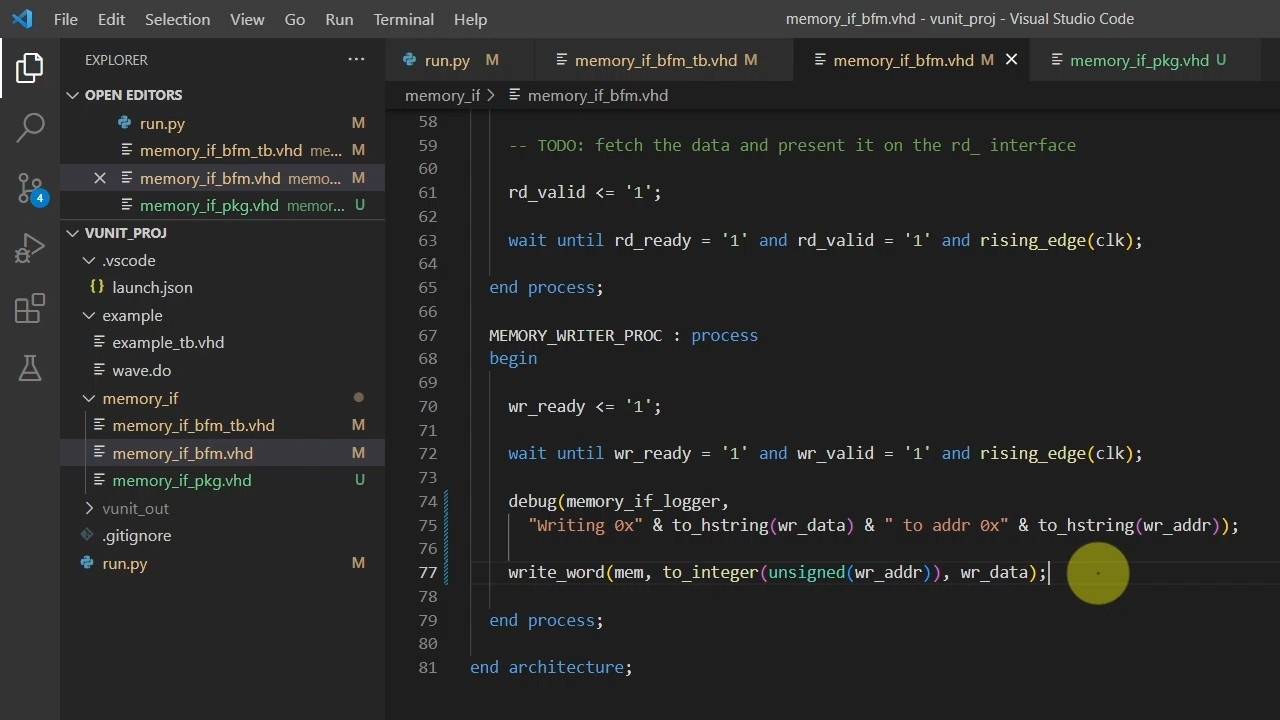Close the memory_if_bfm.vhd editor tab
The image size is (1280, 720).
click(x=1011, y=60)
